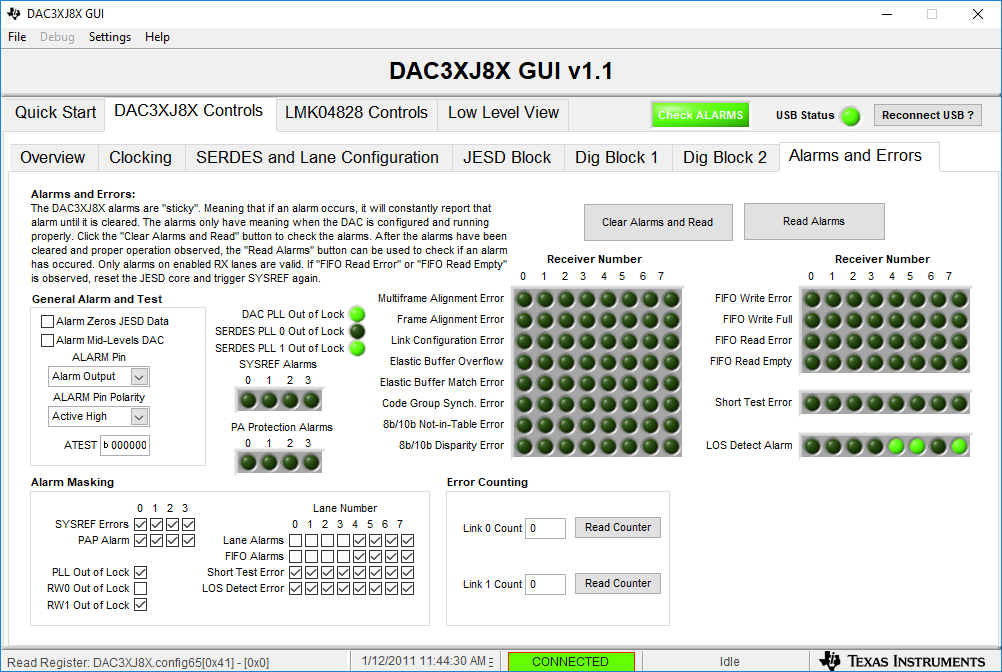Image resolution: width=1002 pixels, height=672 pixels.
Task: Click Code Group Synch. Error LED for receiver 7
Action: click(x=671, y=404)
